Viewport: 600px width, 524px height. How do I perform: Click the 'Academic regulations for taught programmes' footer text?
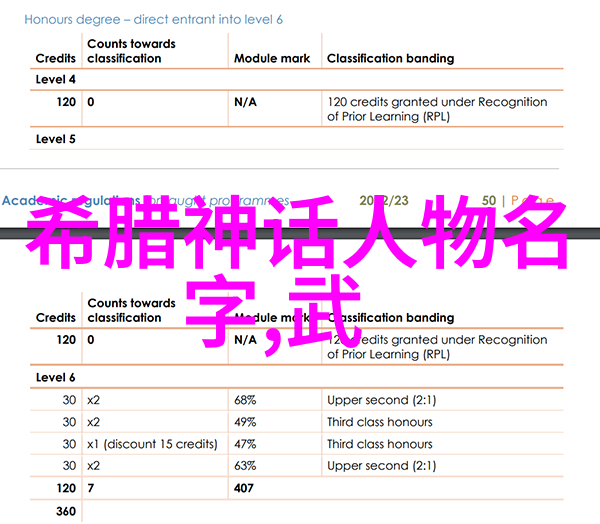tap(145, 201)
